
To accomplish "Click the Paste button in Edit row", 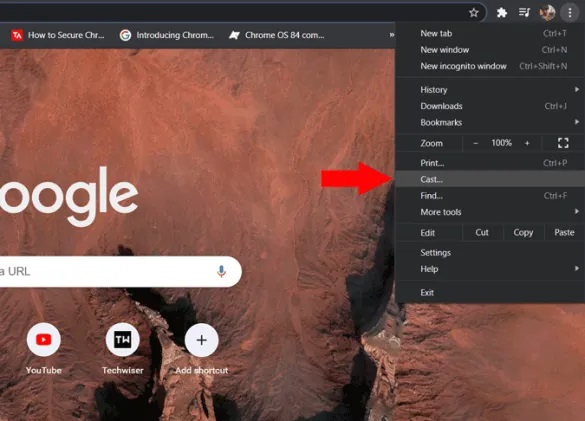I will click(564, 233).
